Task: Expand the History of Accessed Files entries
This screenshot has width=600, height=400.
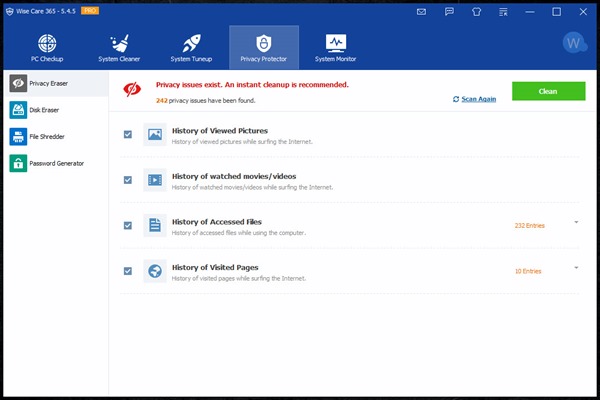Action: click(x=577, y=222)
